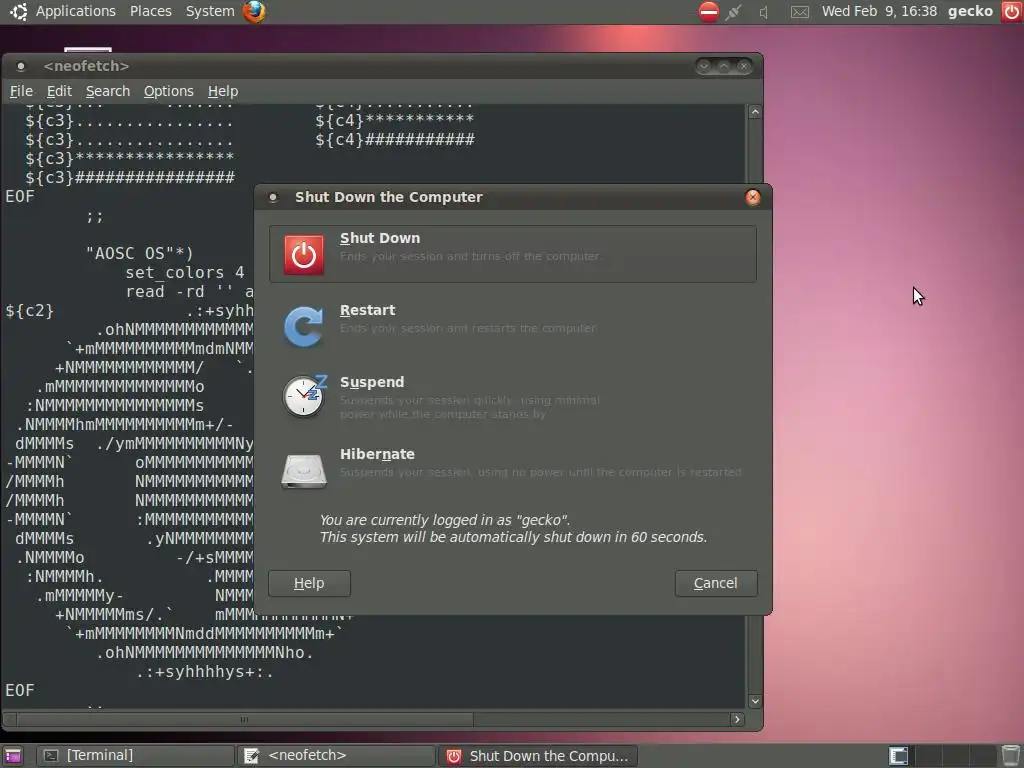Open the Applications menu
The width and height of the screenshot is (1024, 768).
click(x=75, y=11)
